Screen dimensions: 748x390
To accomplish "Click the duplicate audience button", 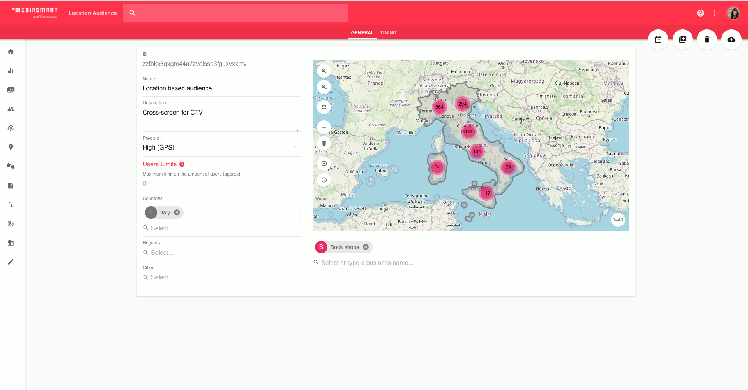I will (683, 40).
